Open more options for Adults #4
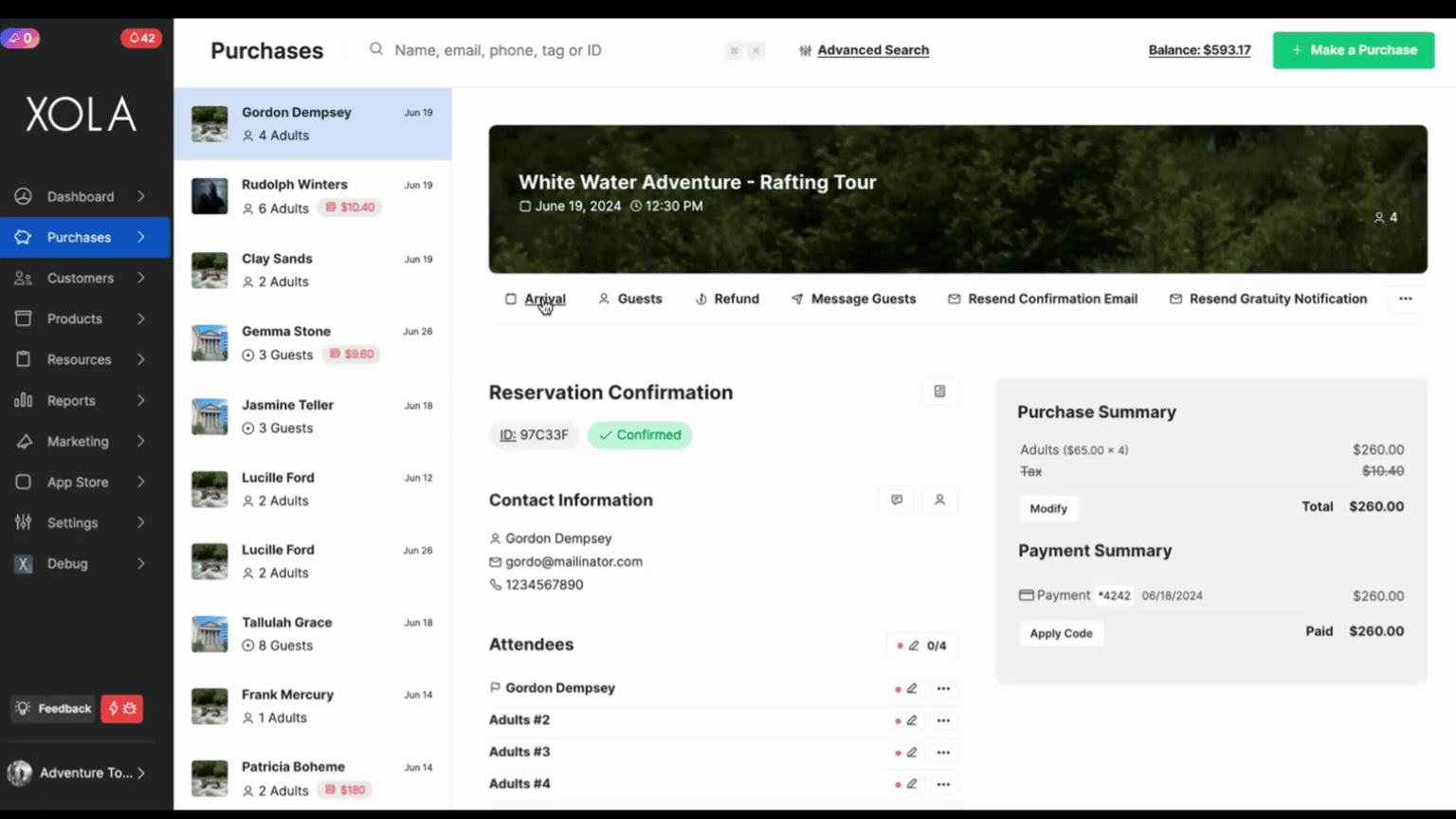This screenshot has width=1456, height=819. tap(943, 784)
